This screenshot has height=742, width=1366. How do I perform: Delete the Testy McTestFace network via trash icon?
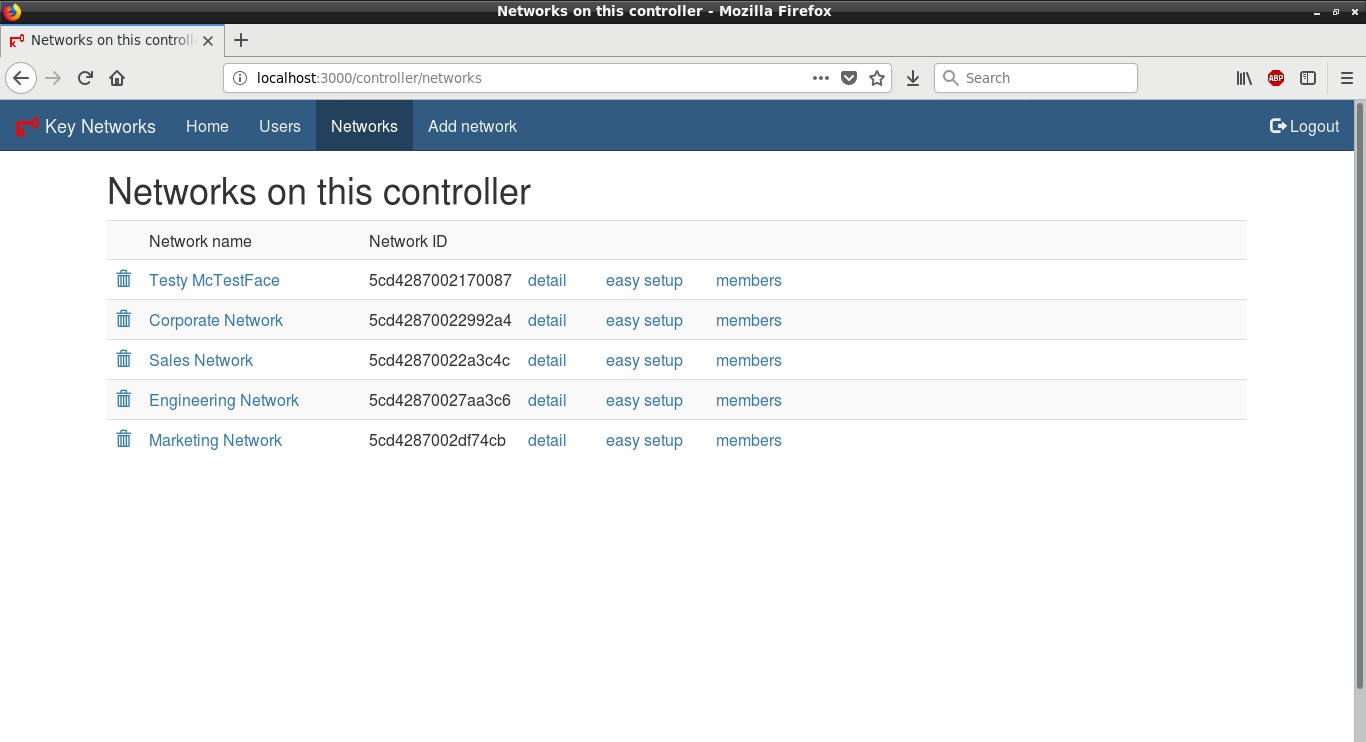pos(123,279)
